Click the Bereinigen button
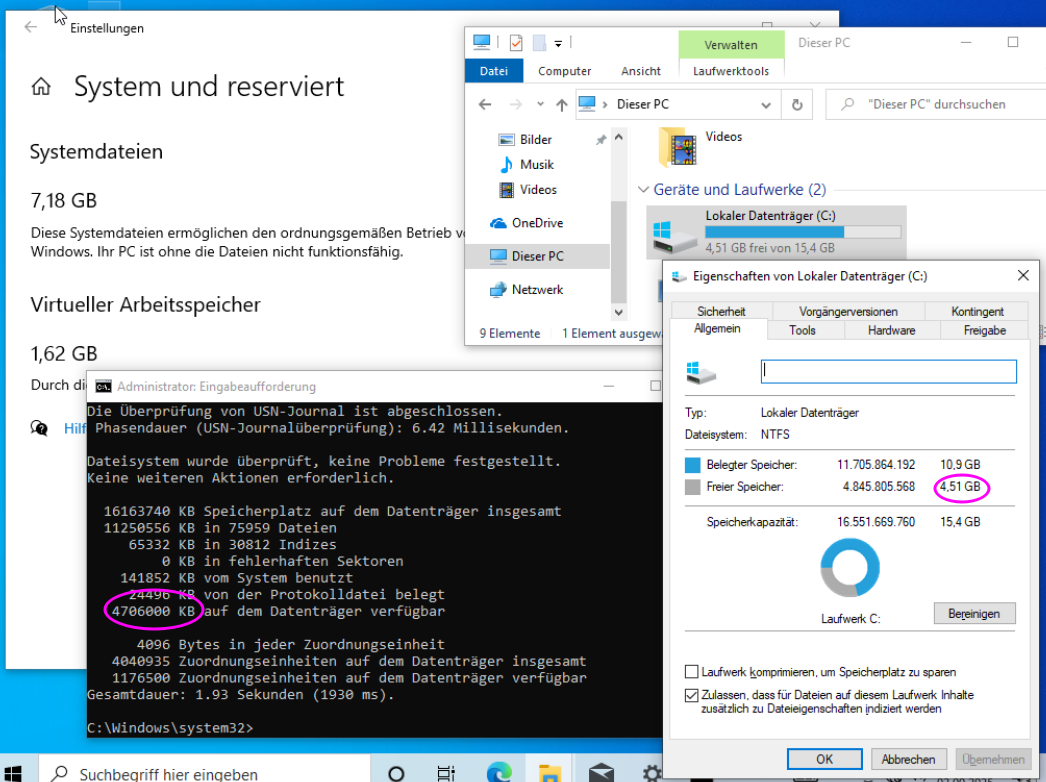The width and height of the screenshot is (1046, 782). pos(973,613)
